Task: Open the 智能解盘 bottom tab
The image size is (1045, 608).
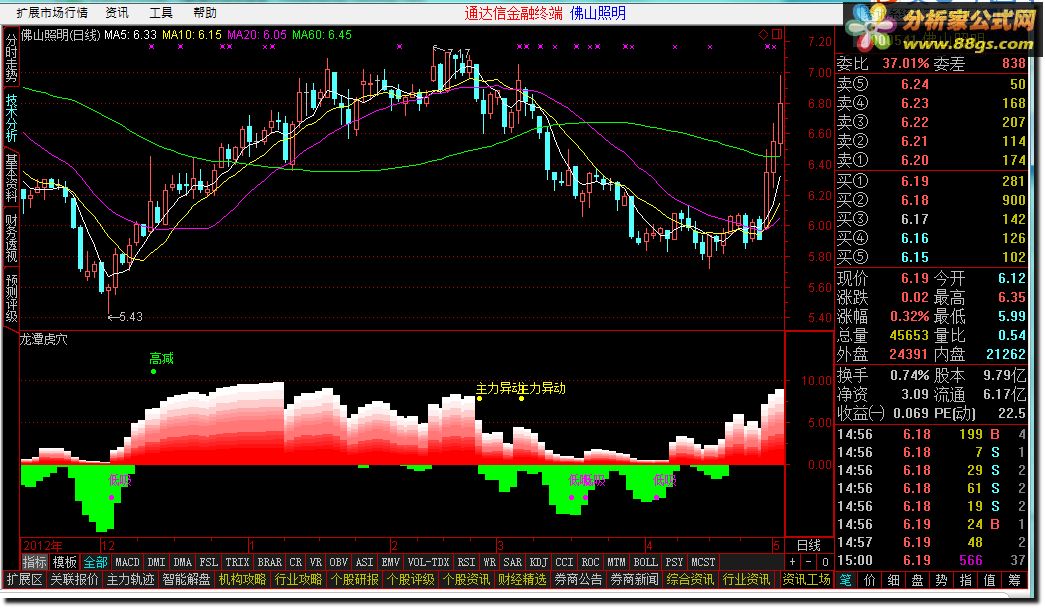Action: point(187,579)
